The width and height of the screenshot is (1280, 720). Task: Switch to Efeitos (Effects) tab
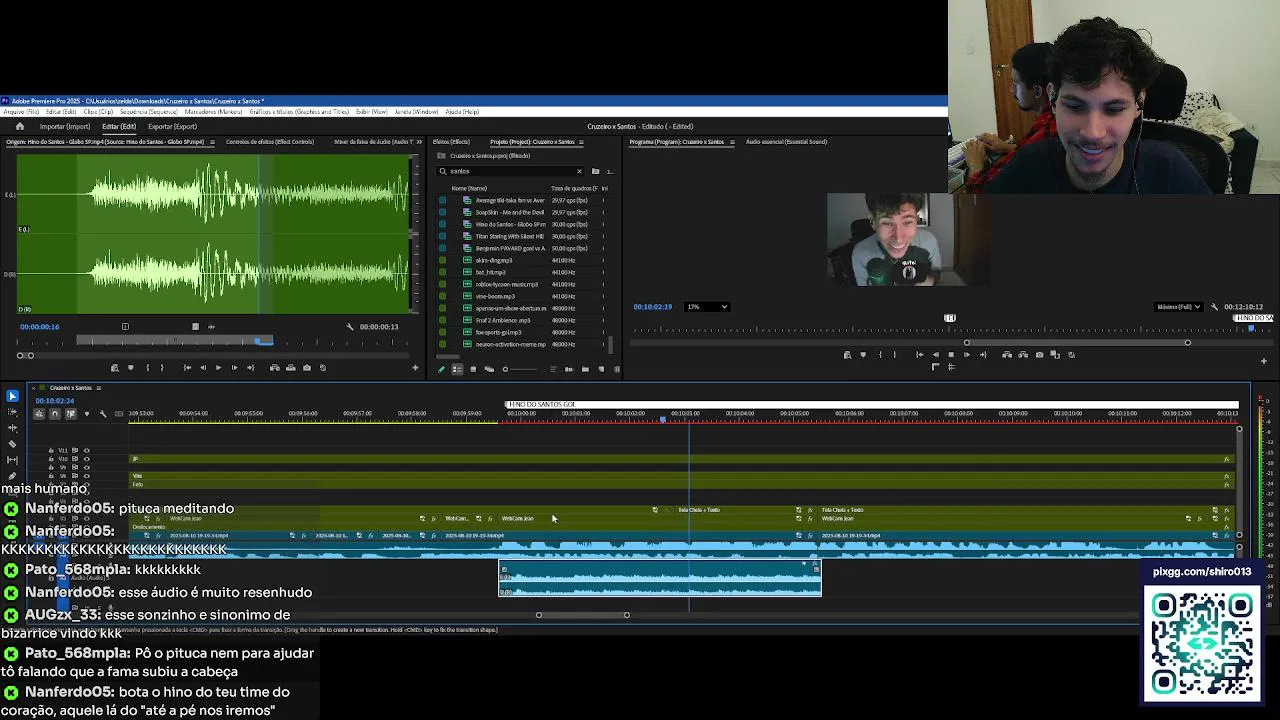pos(451,142)
